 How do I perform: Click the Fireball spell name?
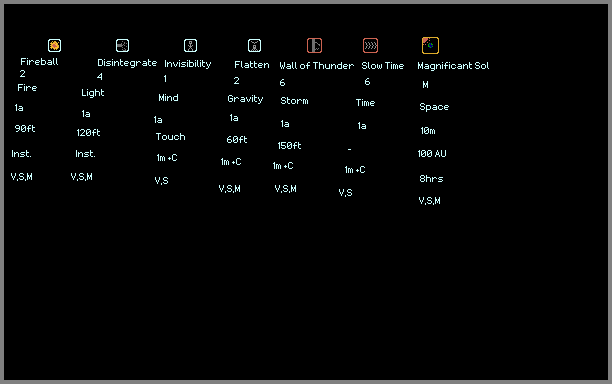click(x=39, y=62)
